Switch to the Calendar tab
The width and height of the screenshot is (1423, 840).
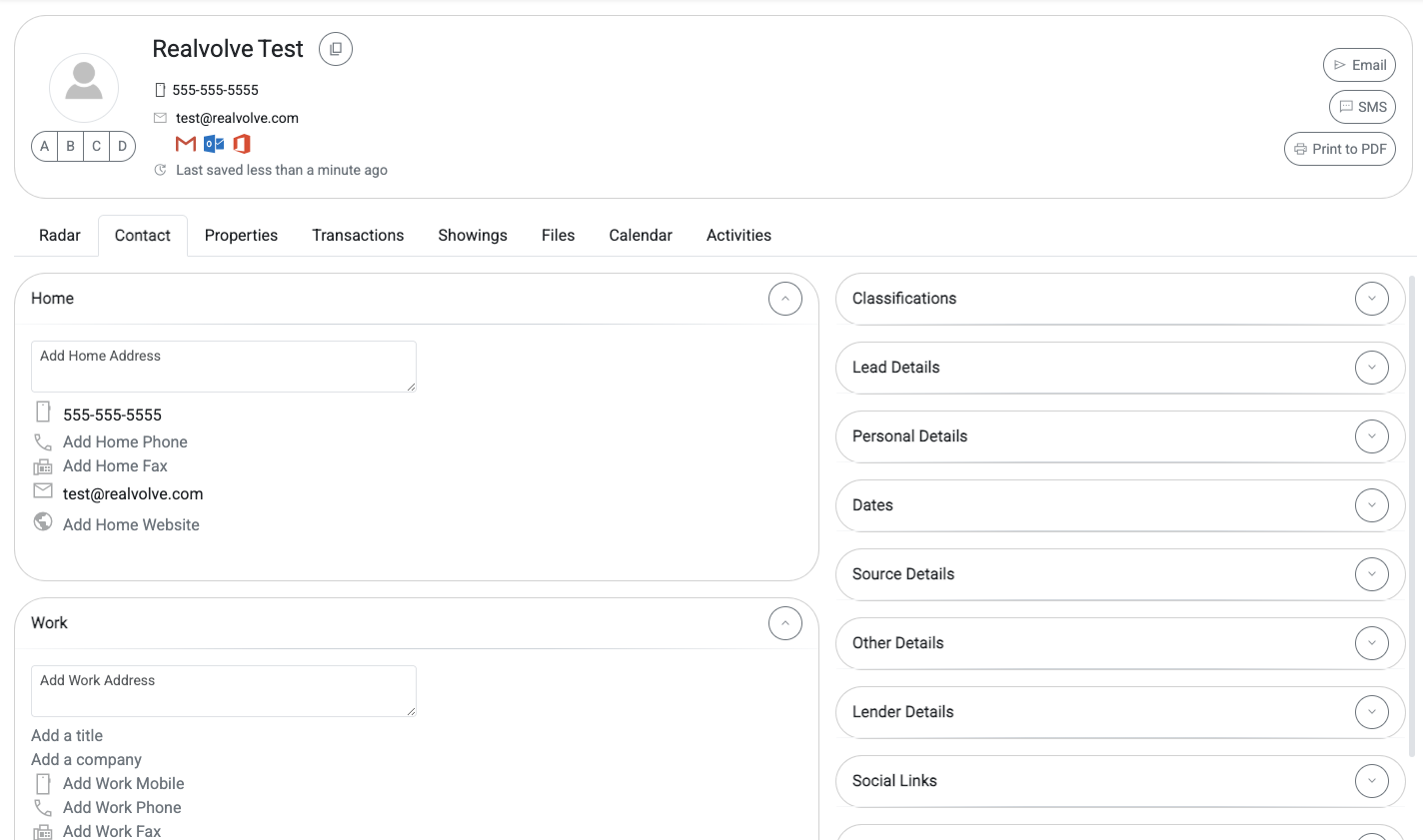[x=641, y=236]
